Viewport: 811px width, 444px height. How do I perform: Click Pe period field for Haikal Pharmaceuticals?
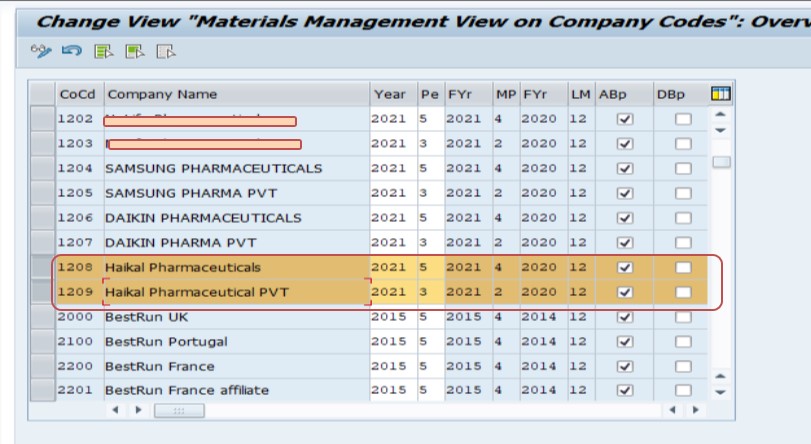coord(431,267)
